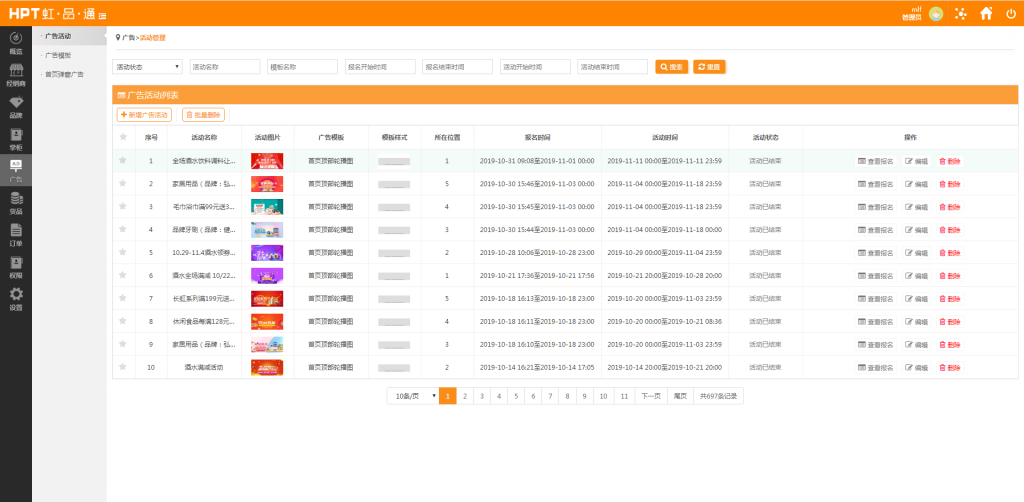Click the 活动名称 filter input field
This screenshot has height=502, width=1024.
click(x=225, y=67)
